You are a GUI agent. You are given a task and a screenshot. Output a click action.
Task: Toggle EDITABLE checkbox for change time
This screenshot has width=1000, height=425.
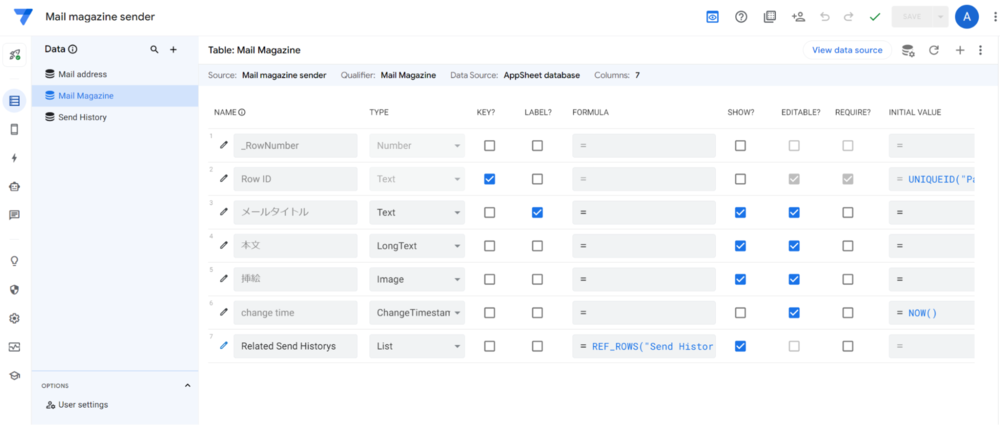tap(794, 313)
